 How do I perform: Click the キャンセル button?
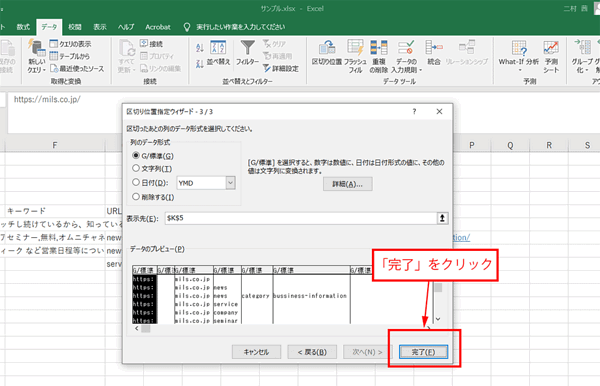click(256, 352)
